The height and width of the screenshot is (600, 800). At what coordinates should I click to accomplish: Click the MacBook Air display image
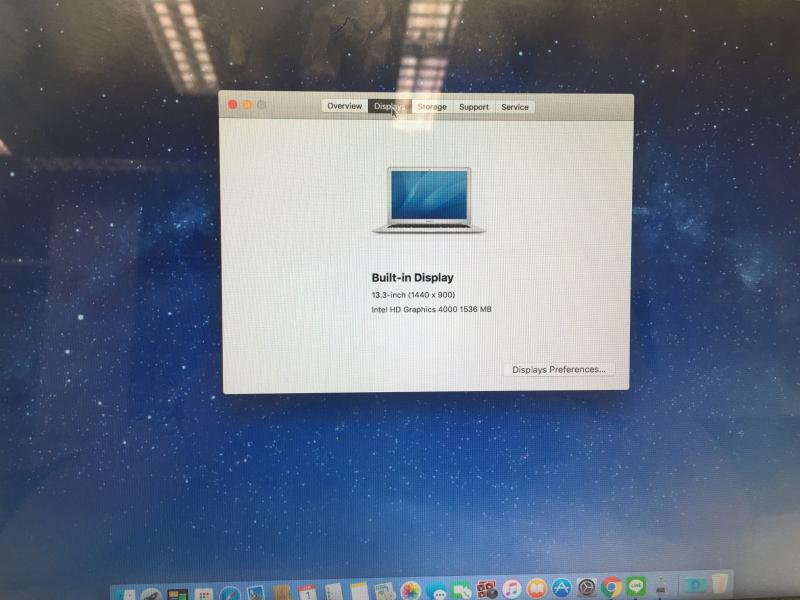point(428,200)
